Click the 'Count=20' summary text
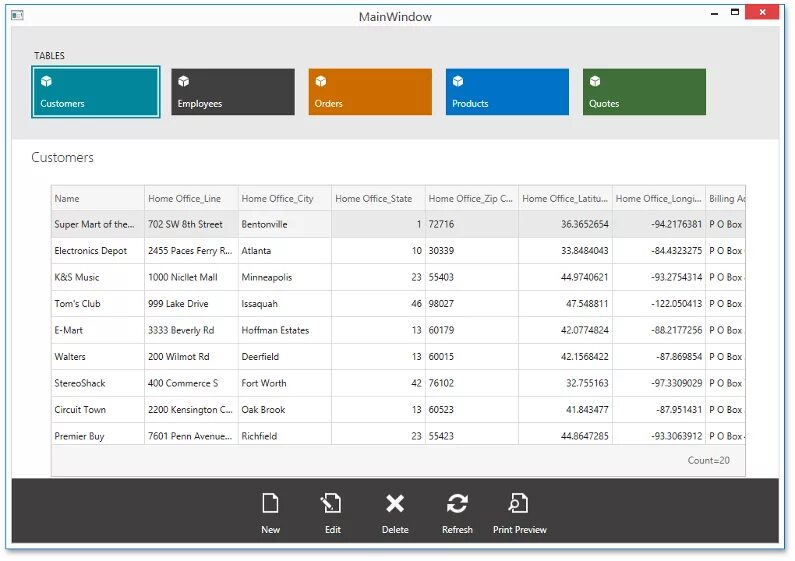This screenshot has height=561, width=795. pyautogui.click(x=708, y=460)
